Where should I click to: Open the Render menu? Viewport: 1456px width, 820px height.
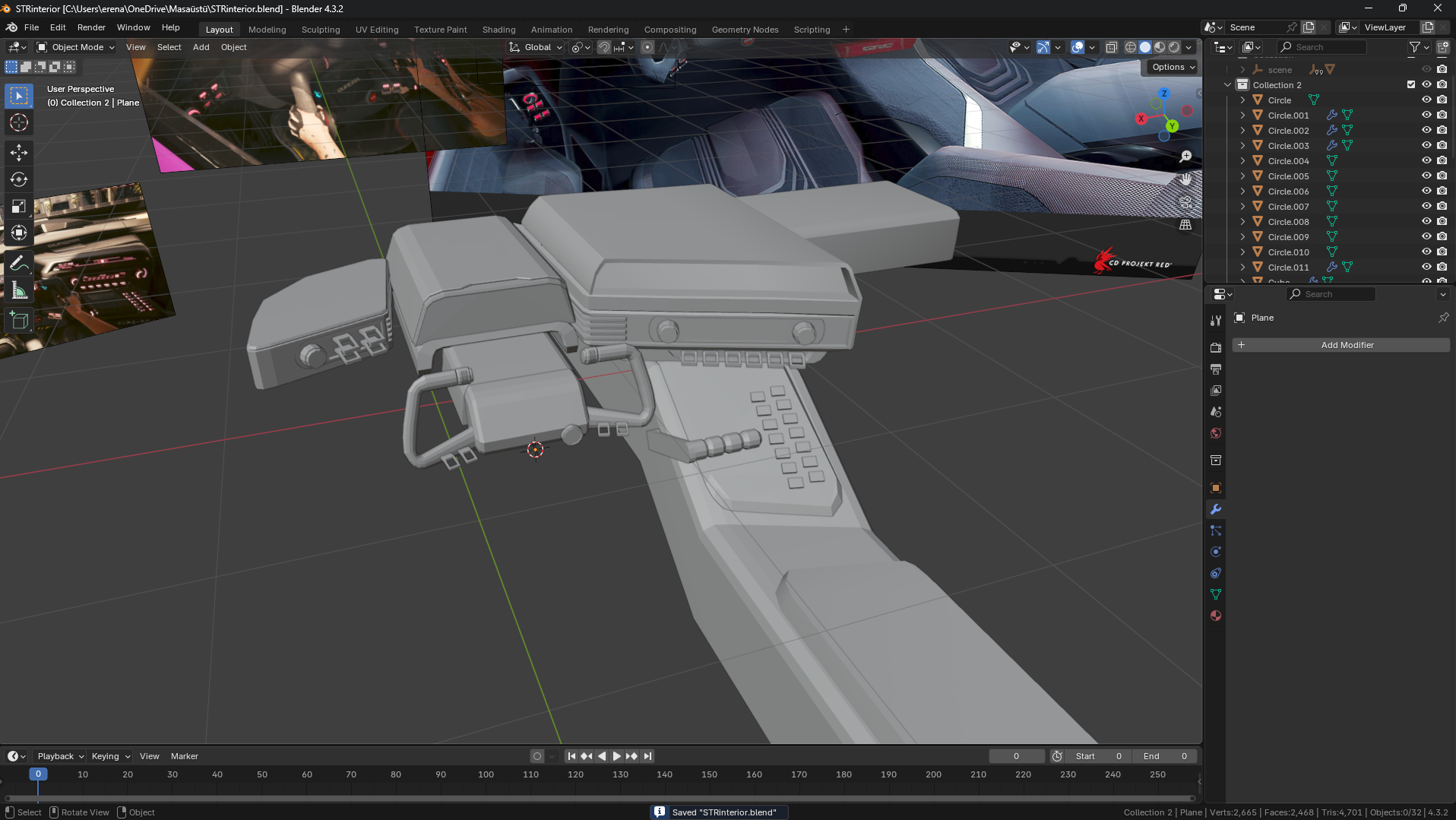91,27
